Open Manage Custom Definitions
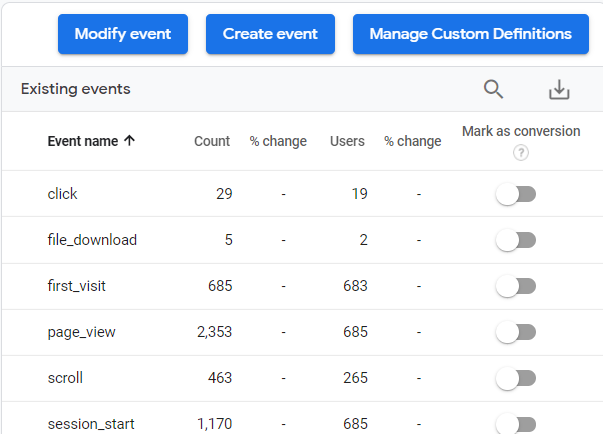 pos(471,34)
